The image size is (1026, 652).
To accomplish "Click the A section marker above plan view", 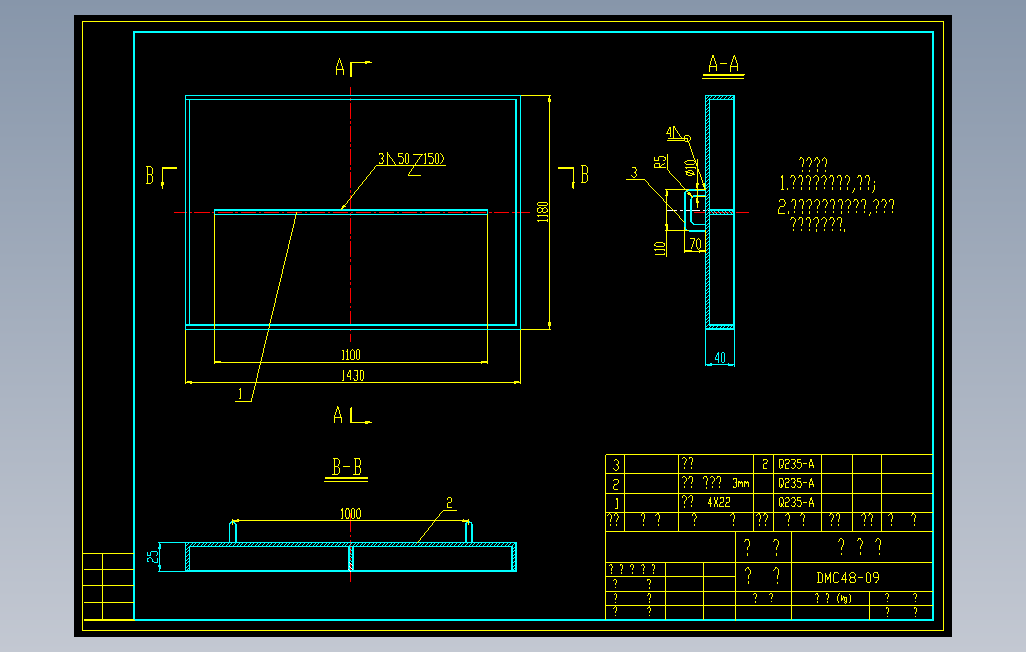I will (x=340, y=67).
